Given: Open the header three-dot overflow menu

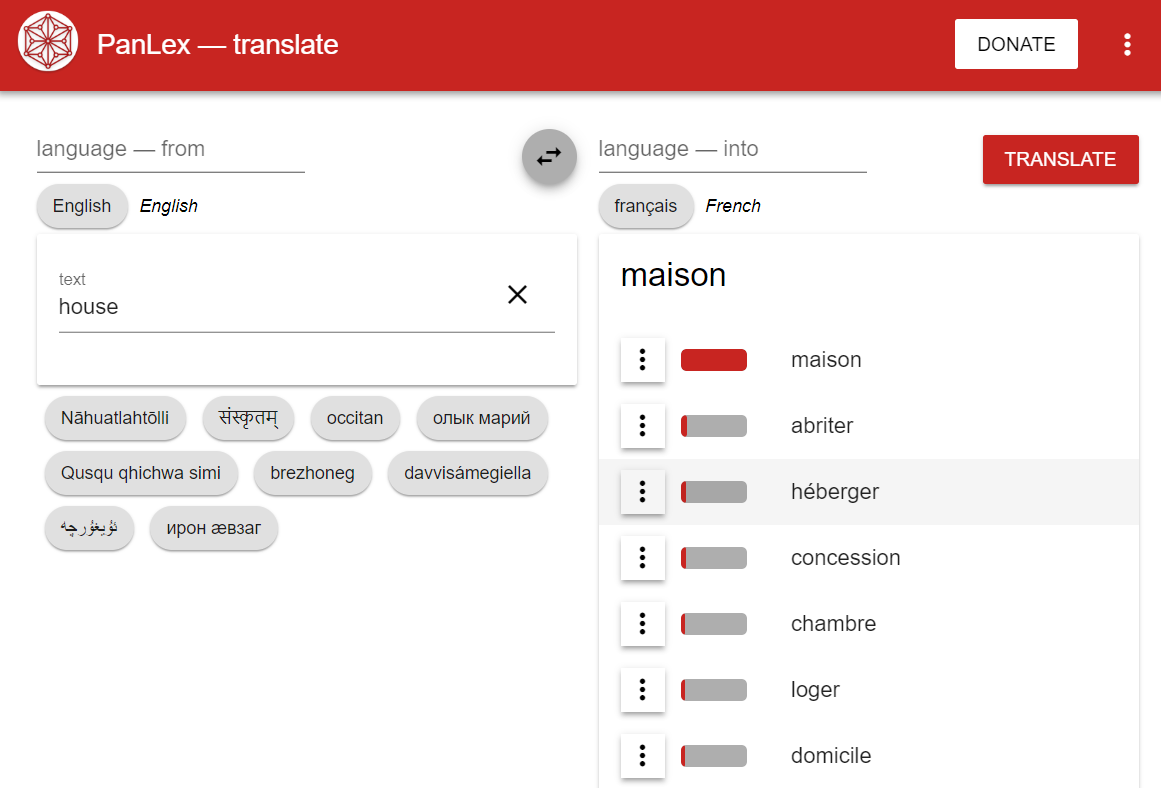Looking at the screenshot, I should (1127, 44).
